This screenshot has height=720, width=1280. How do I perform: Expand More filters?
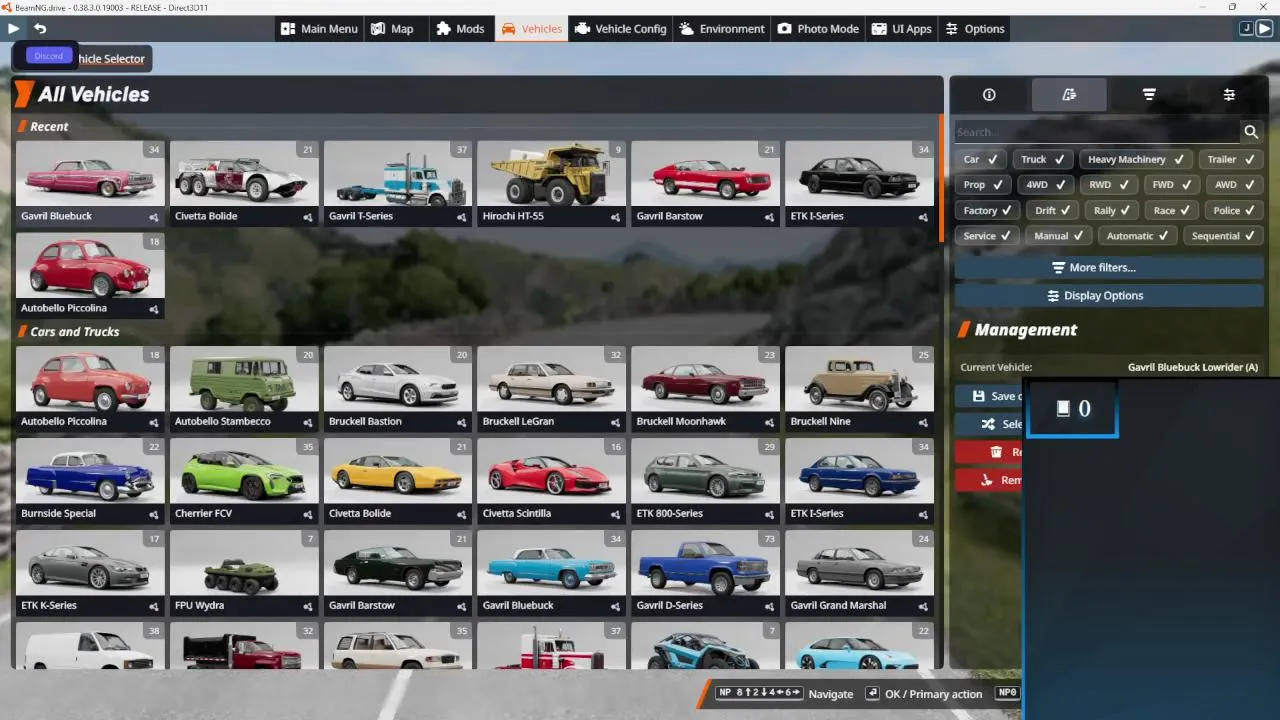(1109, 268)
